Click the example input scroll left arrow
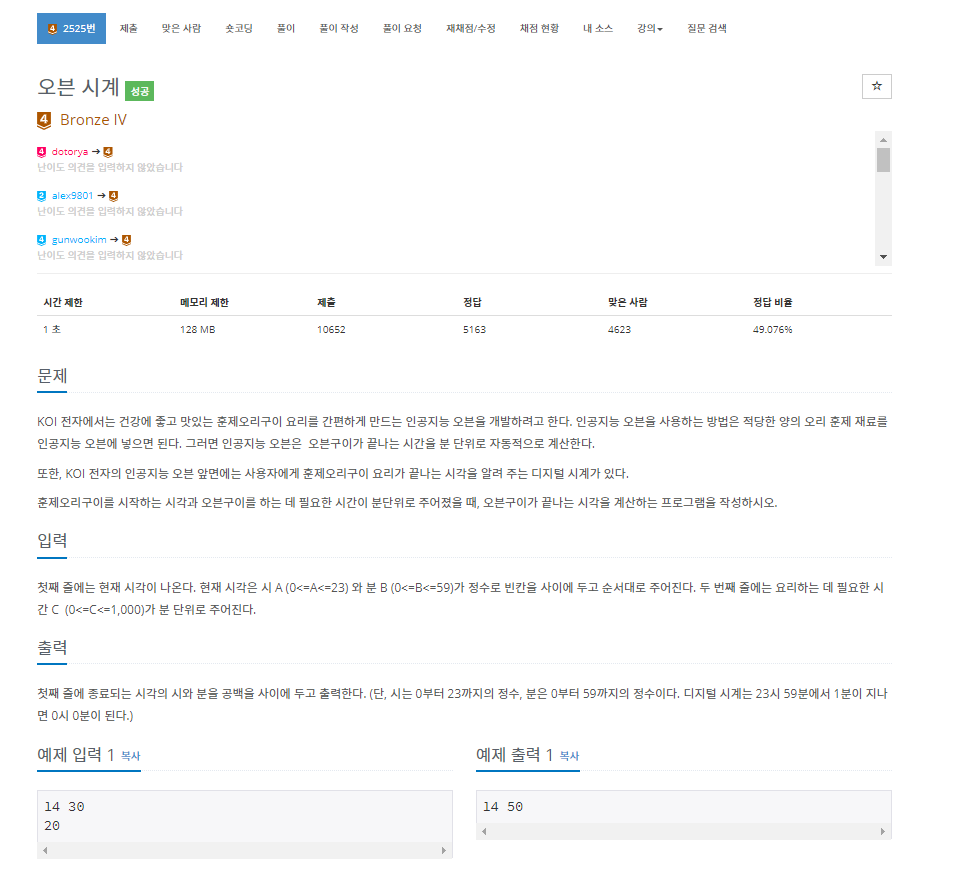Image resolution: width=954 pixels, height=870 pixels. point(45,851)
